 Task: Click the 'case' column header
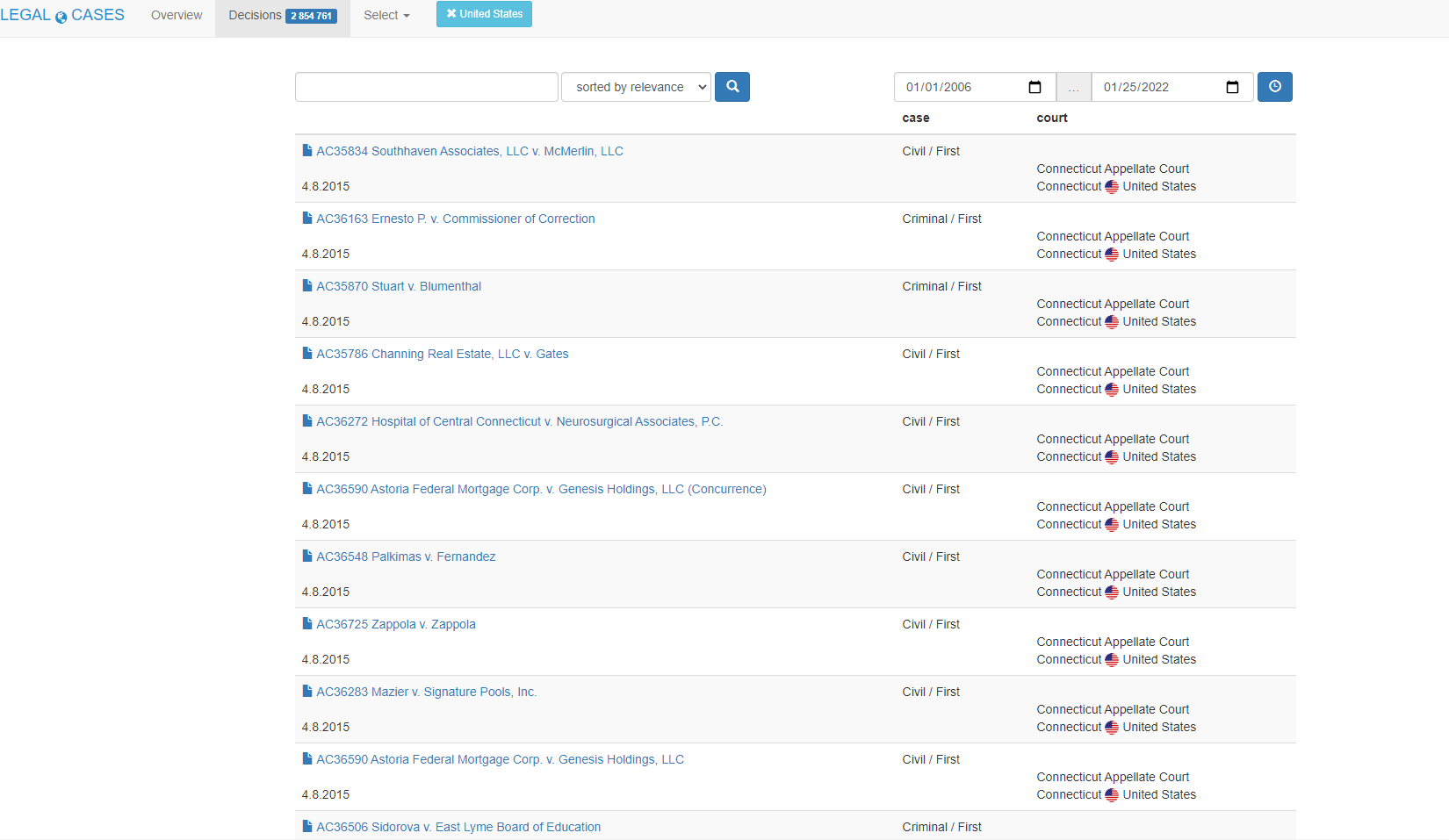[x=916, y=118]
